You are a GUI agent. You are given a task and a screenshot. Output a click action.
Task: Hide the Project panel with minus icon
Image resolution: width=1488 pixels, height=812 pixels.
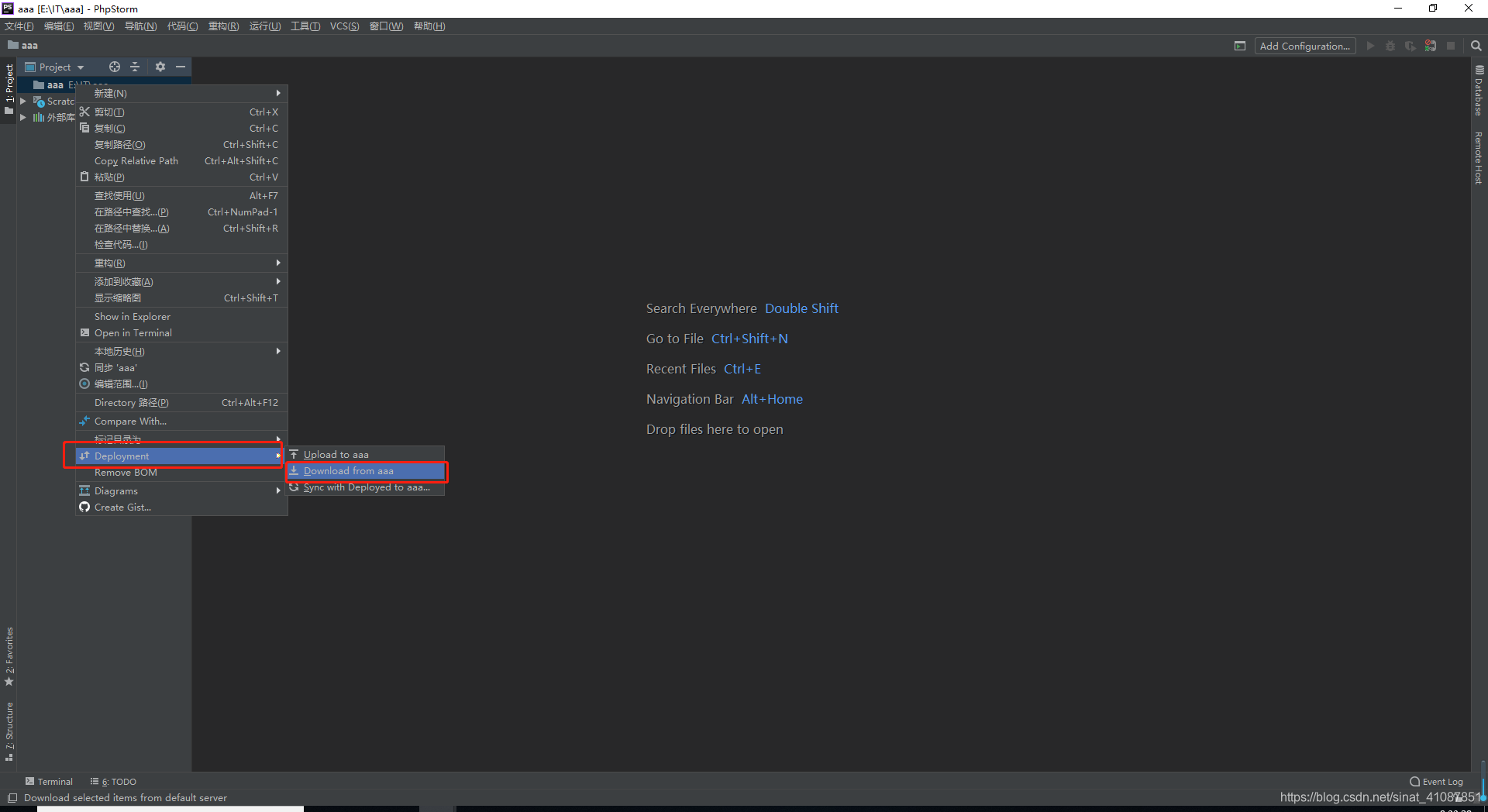pos(181,67)
